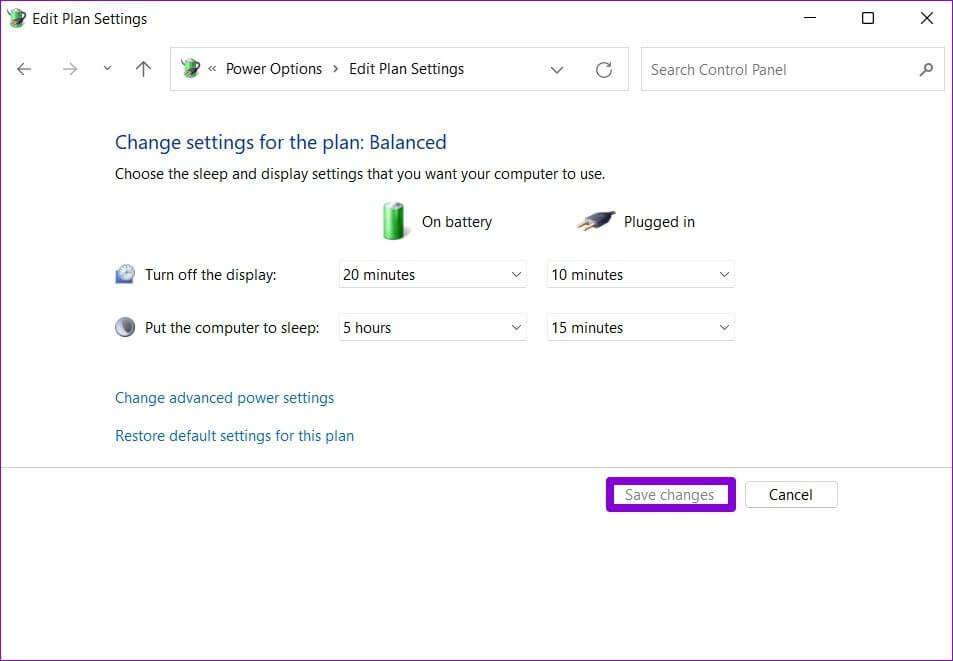Go up one level with Up arrow
953x661 pixels.
tap(143, 69)
